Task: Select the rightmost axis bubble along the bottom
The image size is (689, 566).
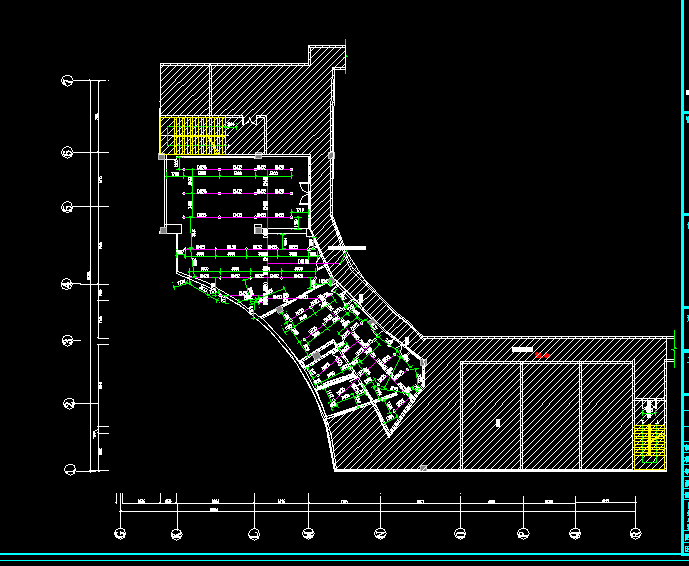Action: point(634,533)
